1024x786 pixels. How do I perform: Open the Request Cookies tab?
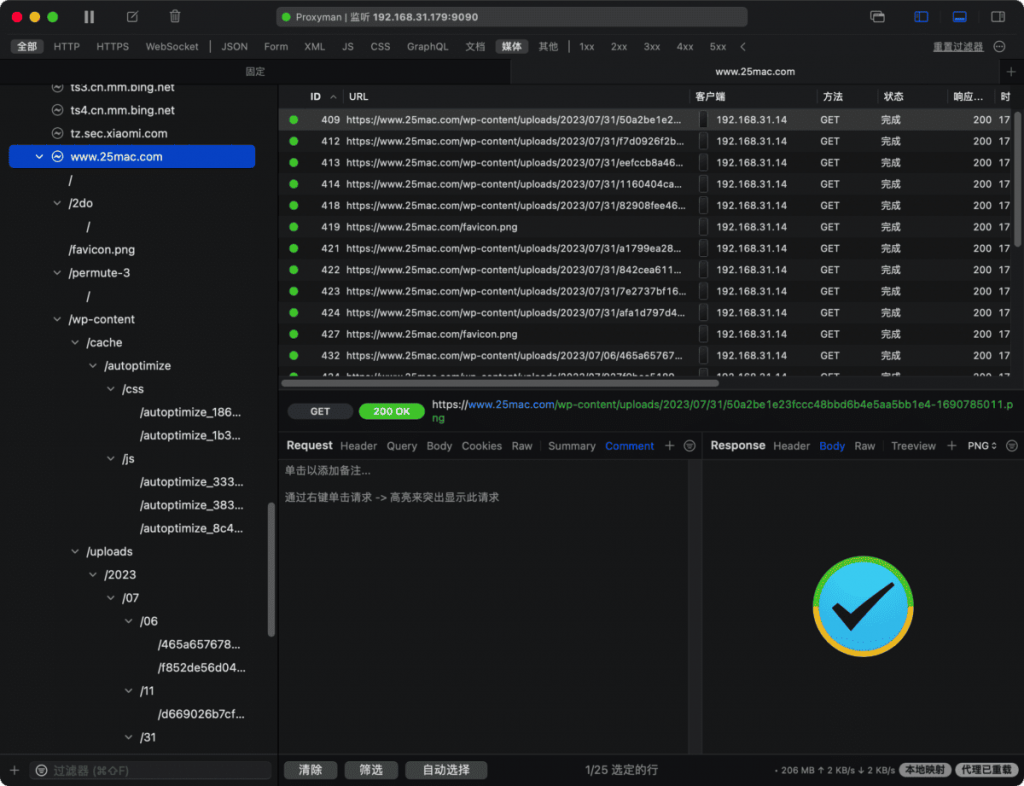pyautogui.click(x=481, y=446)
